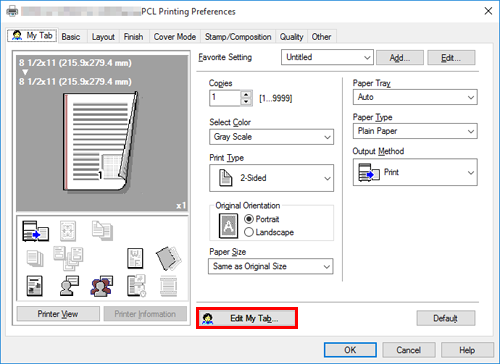500x364 pixels.
Task: Select the Portrait orientation radio button
Action: pos(249,219)
